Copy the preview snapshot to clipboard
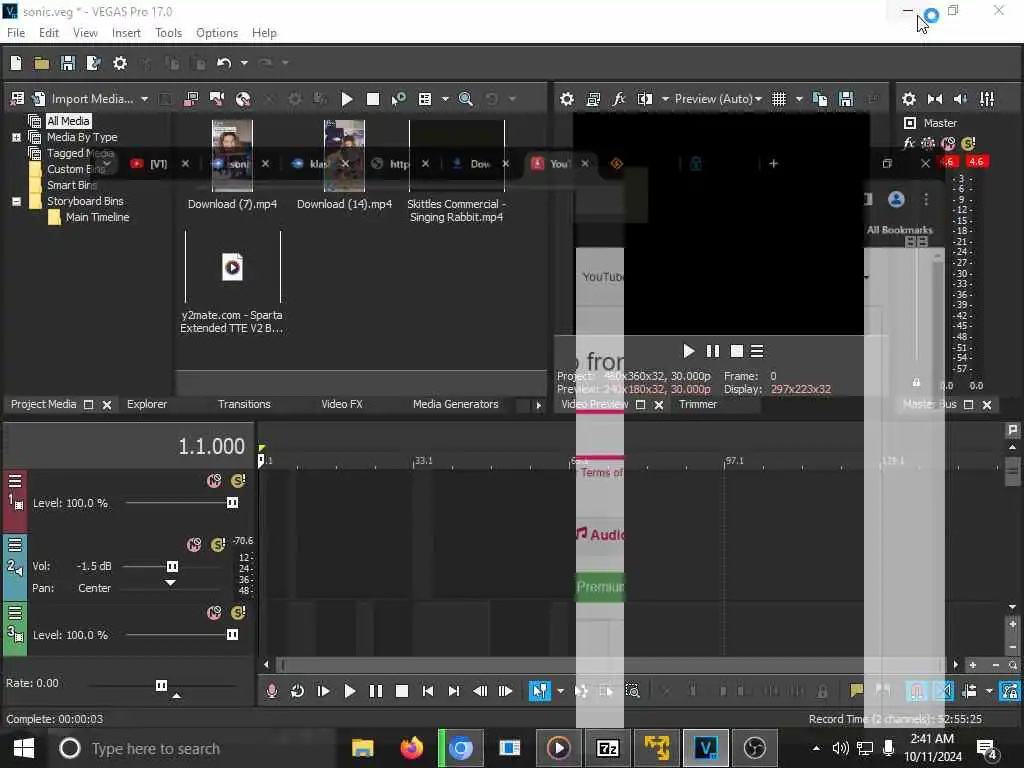The width and height of the screenshot is (1024, 768). pos(820,99)
